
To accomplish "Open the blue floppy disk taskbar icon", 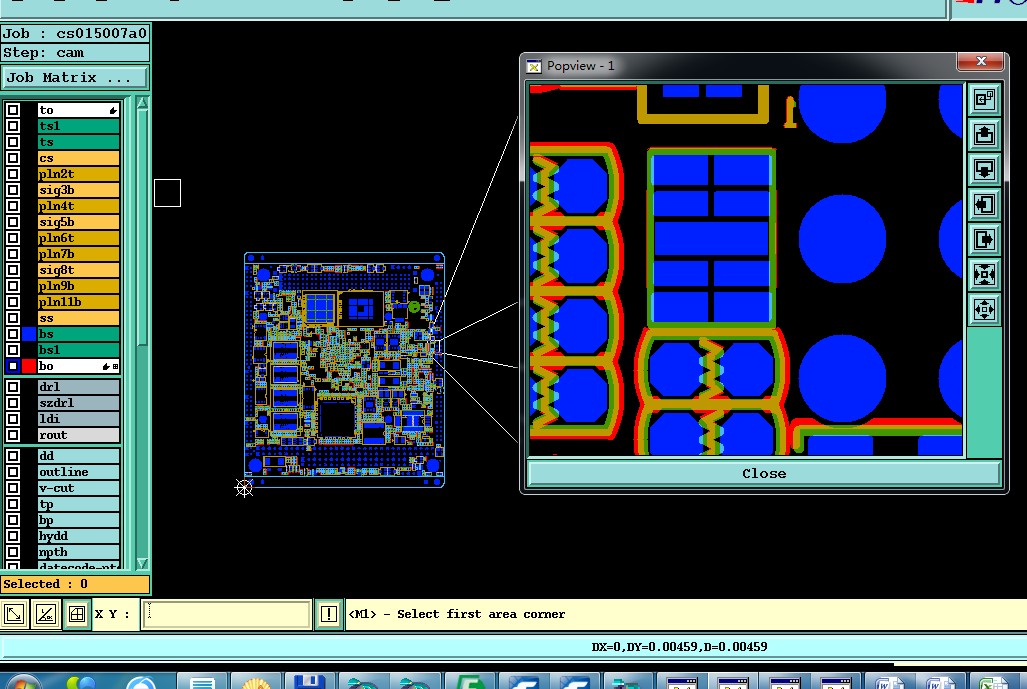I will [x=309, y=681].
